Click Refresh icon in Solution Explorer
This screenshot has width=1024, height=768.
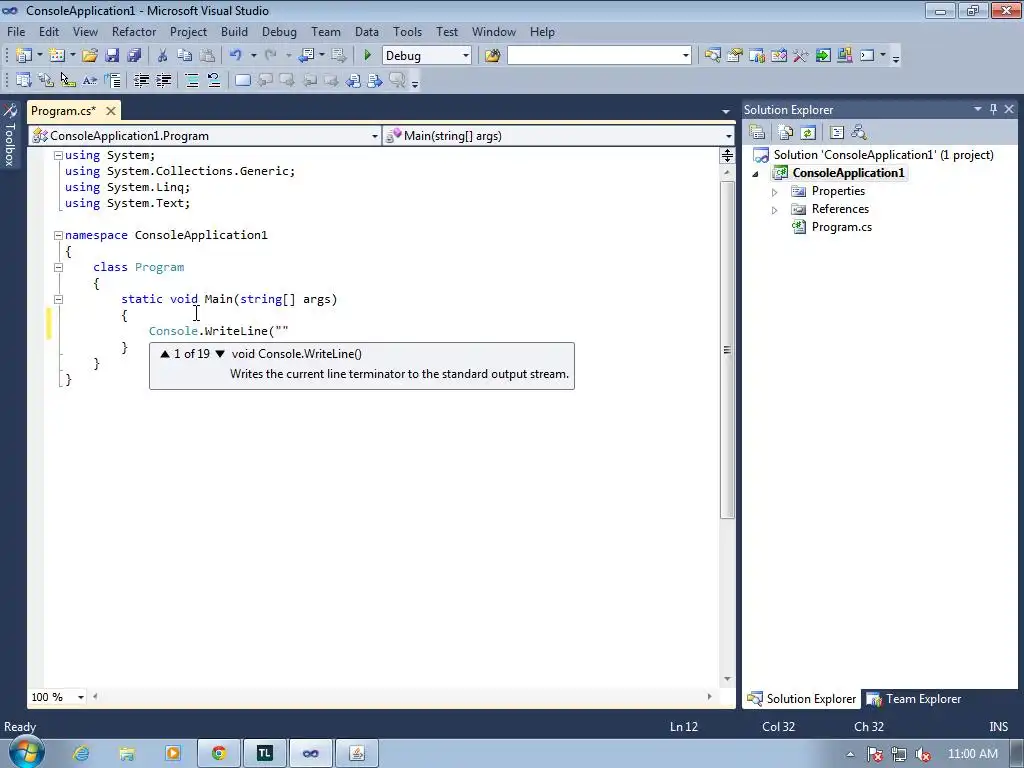tap(808, 133)
